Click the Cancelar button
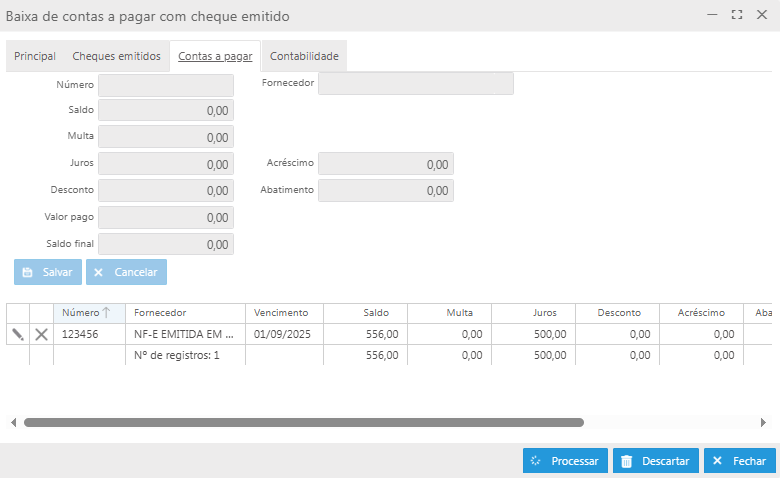780x478 pixels. (126, 272)
